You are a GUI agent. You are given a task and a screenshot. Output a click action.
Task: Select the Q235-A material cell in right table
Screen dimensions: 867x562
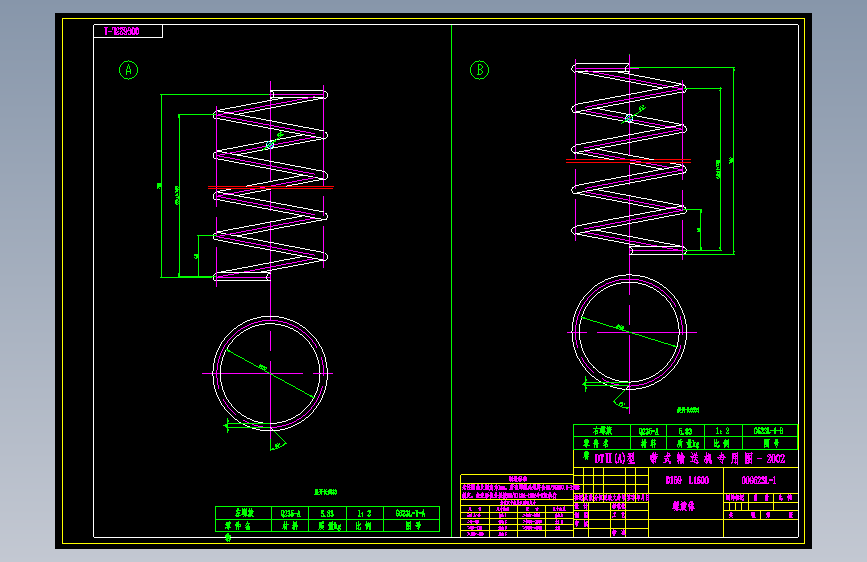(649, 431)
